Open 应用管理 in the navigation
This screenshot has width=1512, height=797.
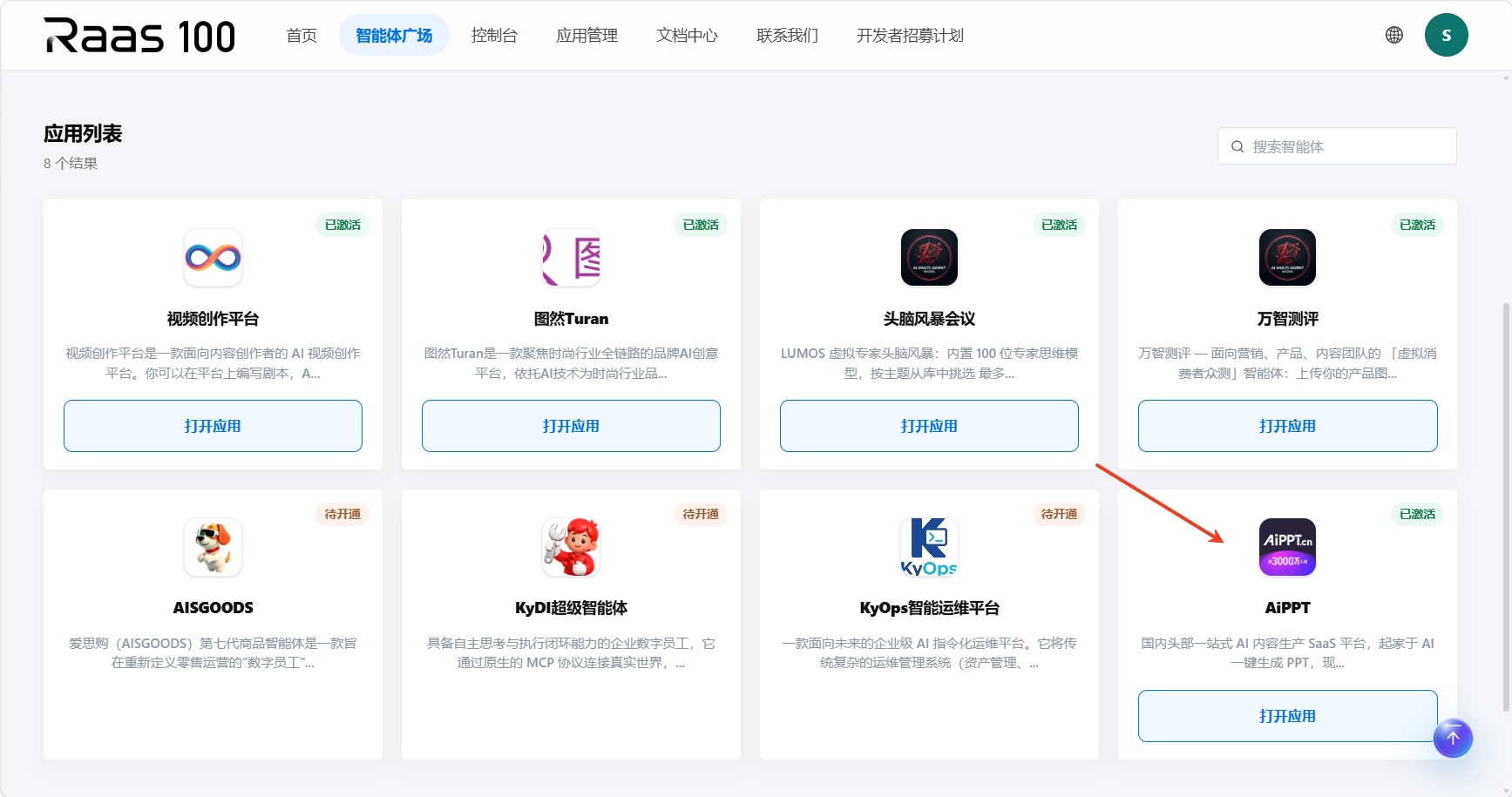pyautogui.click(x=586, y=36)
